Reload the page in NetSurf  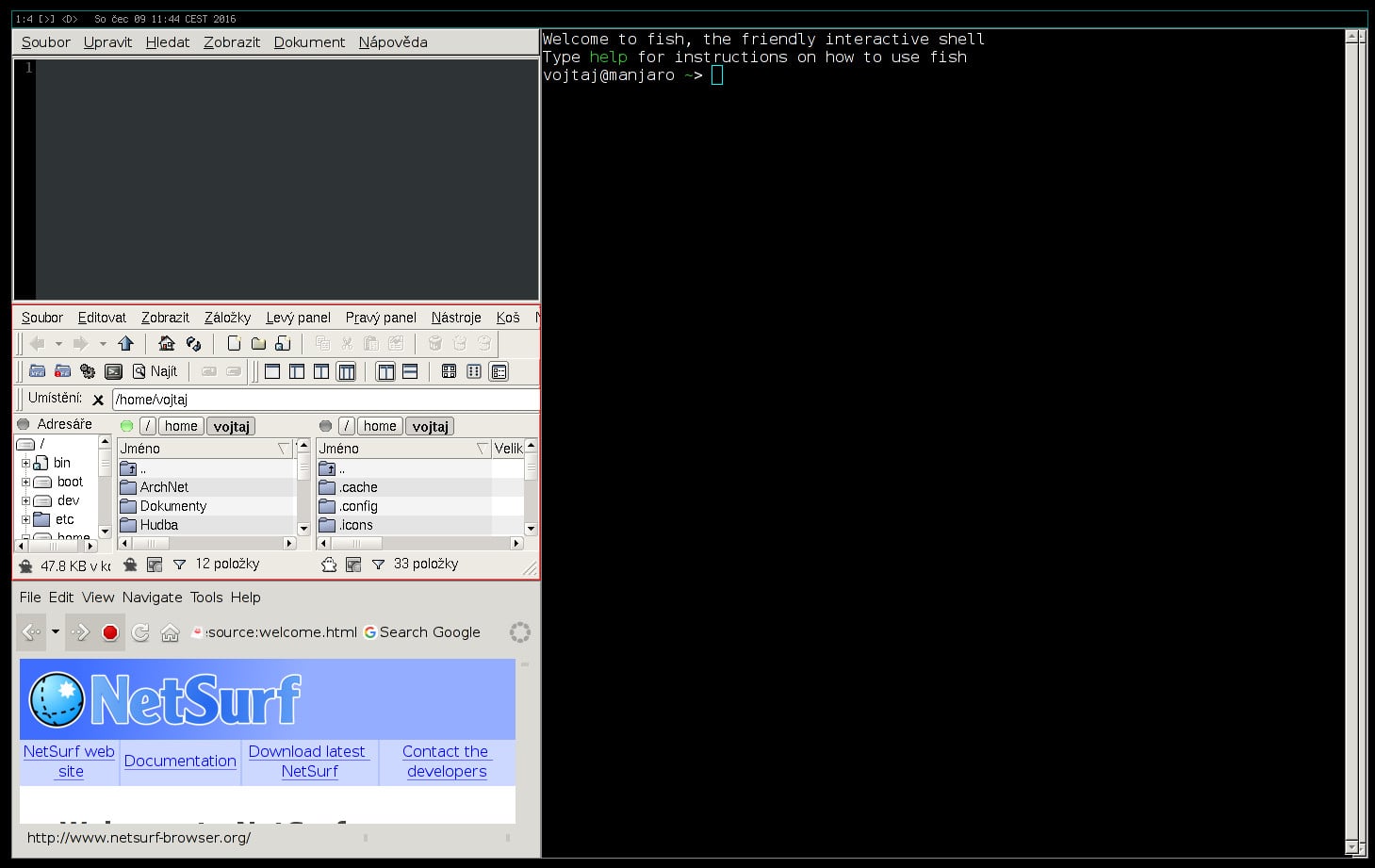tap(140, 632)
